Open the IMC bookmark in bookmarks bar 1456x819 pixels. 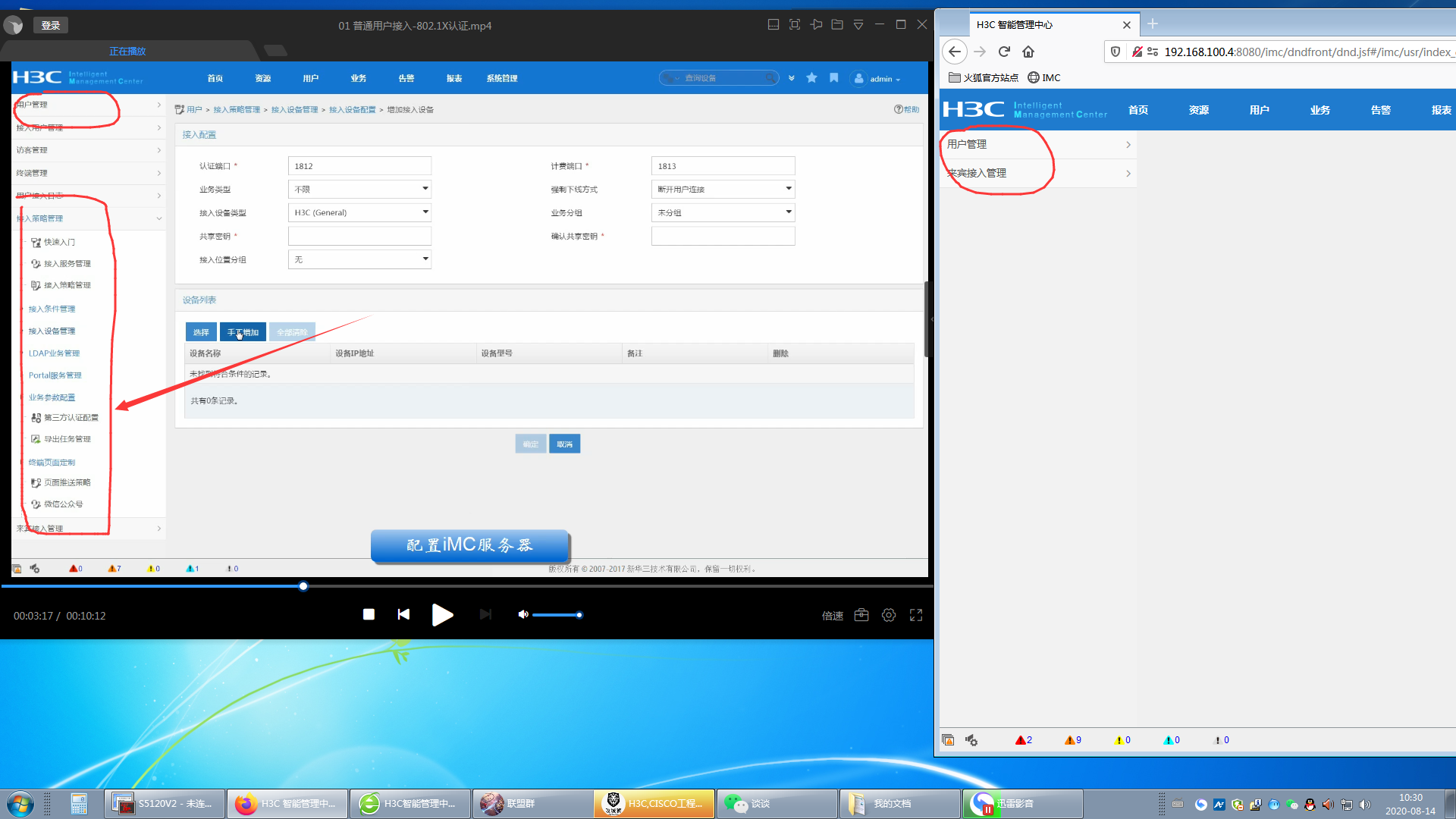point(1044,77)
